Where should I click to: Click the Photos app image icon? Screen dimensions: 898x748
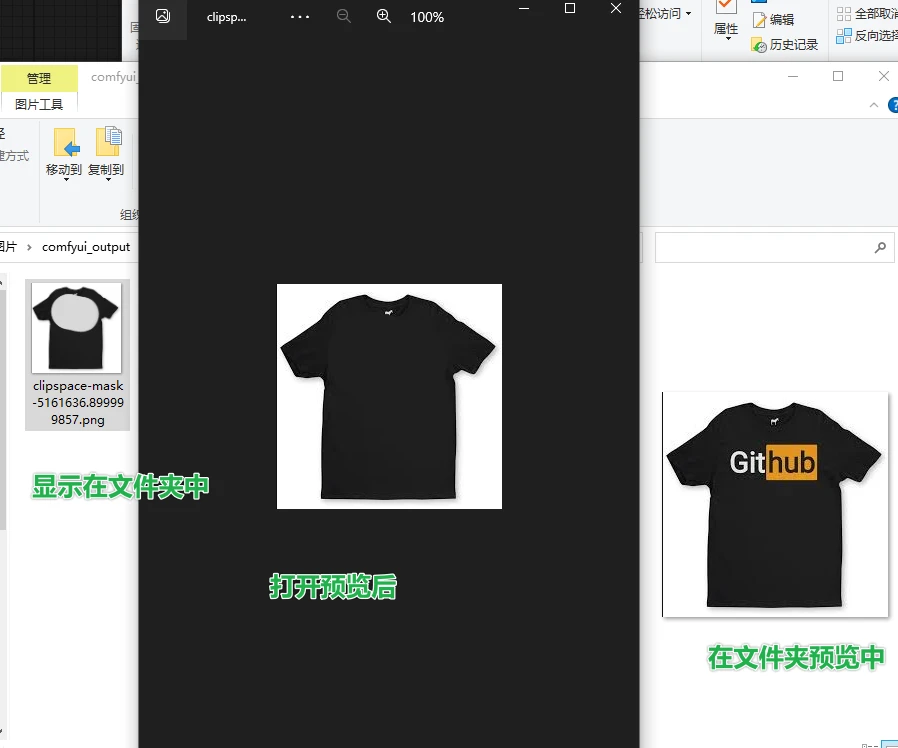click(163, 17)
